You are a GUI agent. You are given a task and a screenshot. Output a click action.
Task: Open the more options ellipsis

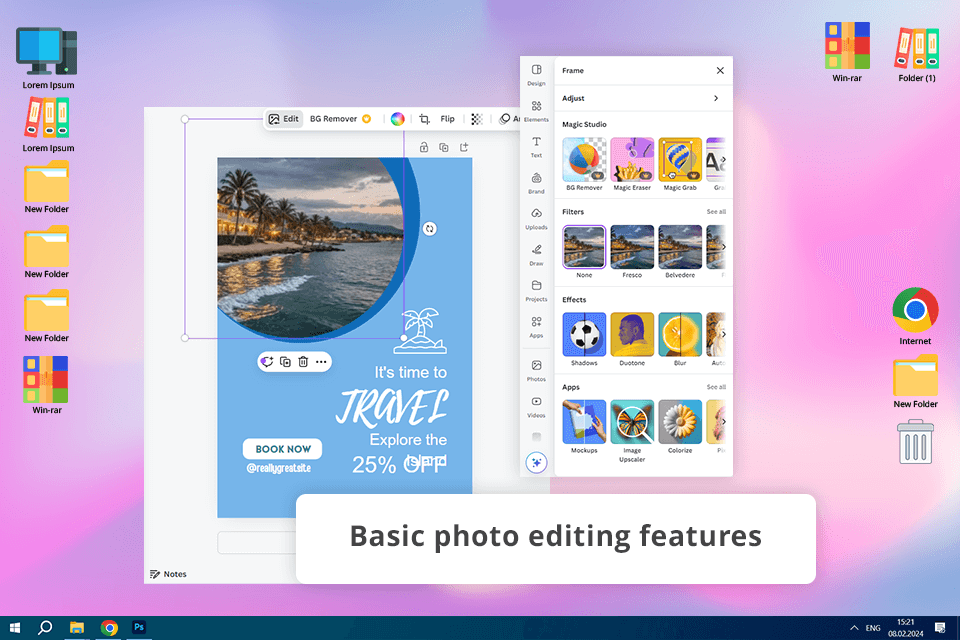(321, 362)
